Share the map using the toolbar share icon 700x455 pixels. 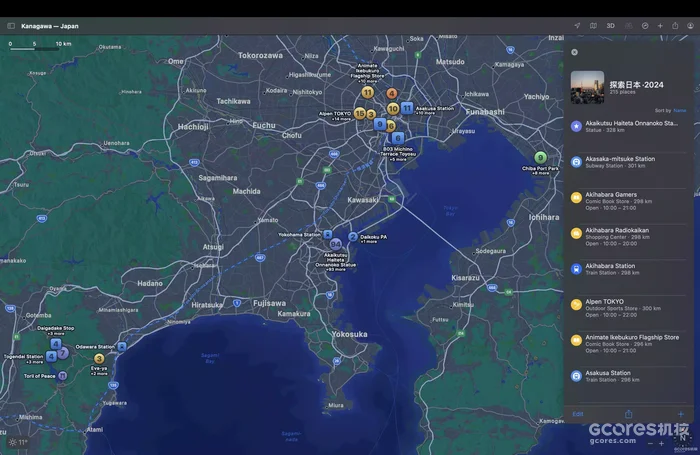[675, 26]
